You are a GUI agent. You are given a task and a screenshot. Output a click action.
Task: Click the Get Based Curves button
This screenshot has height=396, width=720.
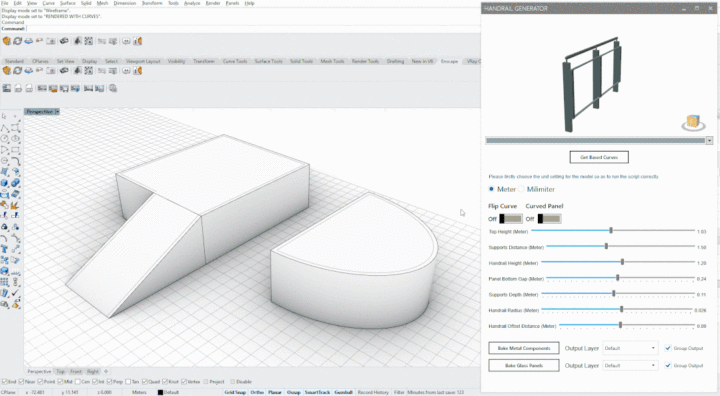(599, 157)
